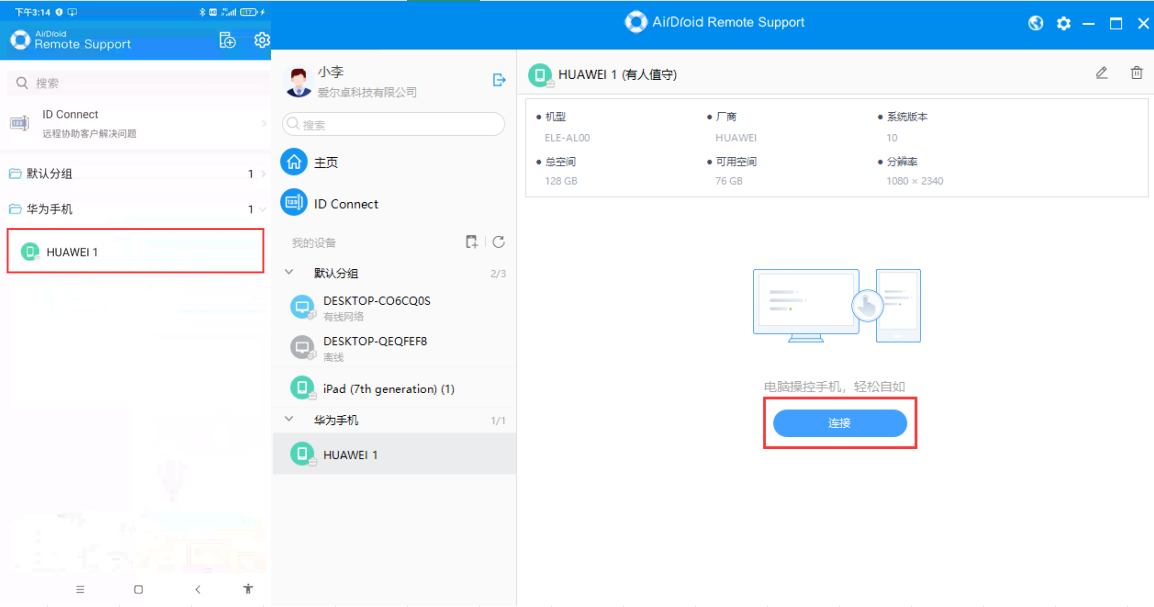Viewport: 1154px width, 607px height.
Task: Click ELE-AL00 model value
Action: click(567, 138)
